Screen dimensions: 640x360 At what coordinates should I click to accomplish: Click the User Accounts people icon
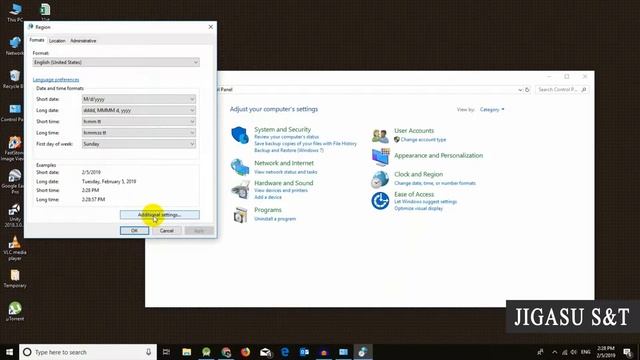380,136
